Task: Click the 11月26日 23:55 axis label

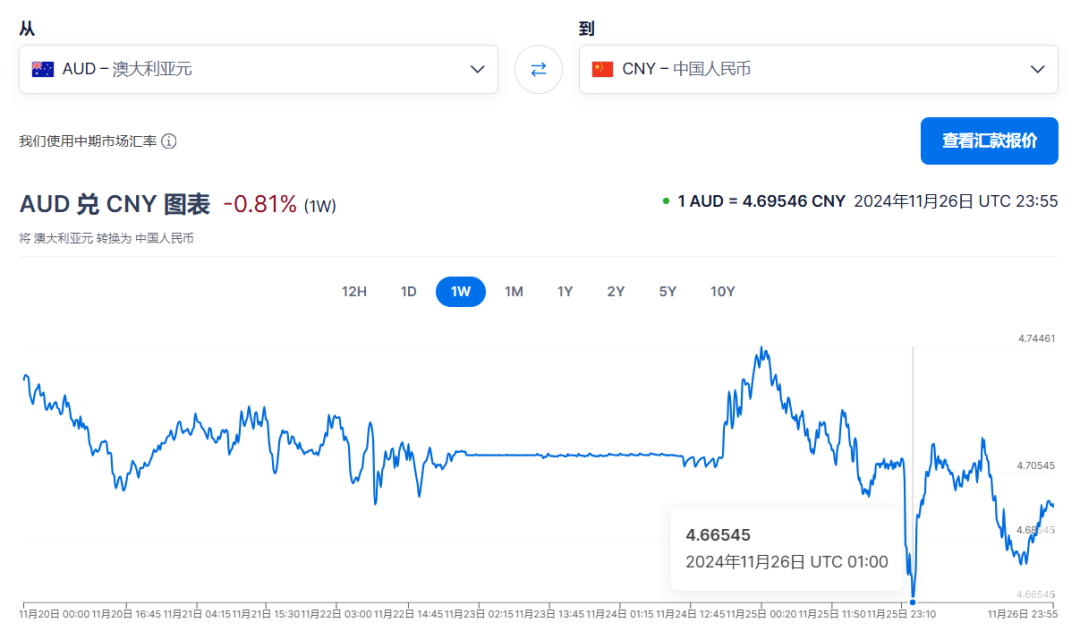Action: point(1022,614)
